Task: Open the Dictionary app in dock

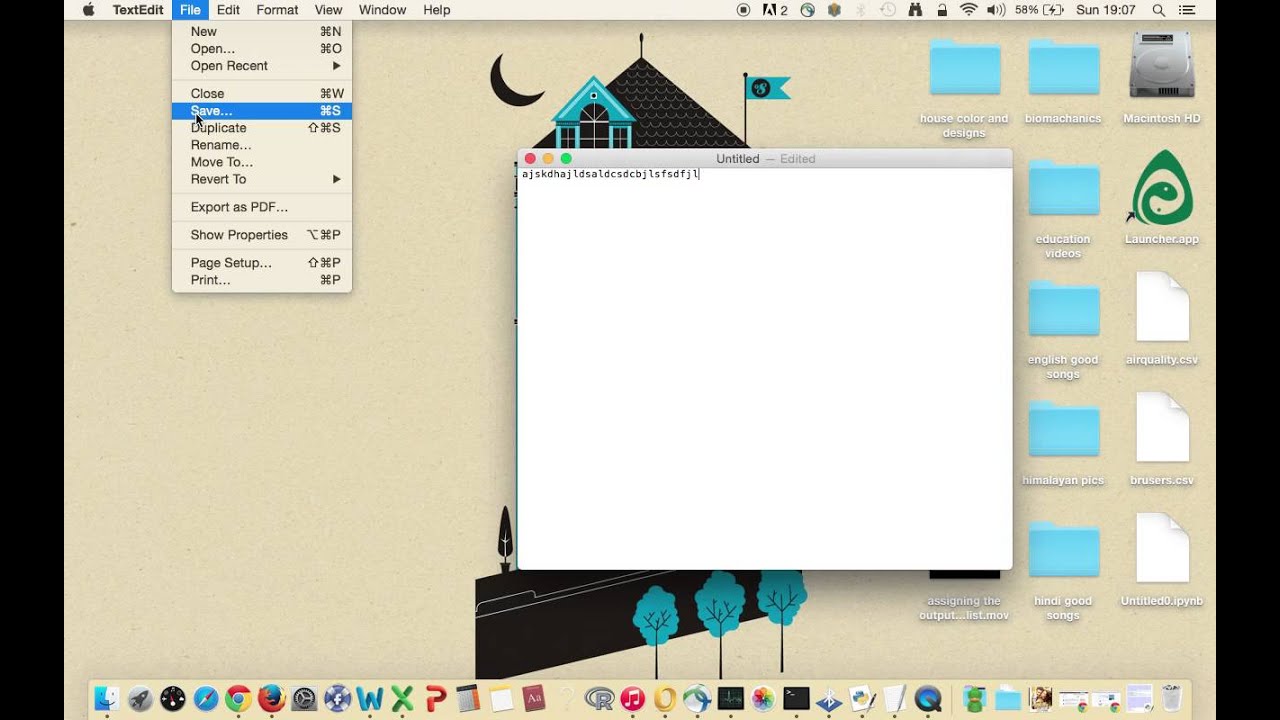Action: [534, 698]
